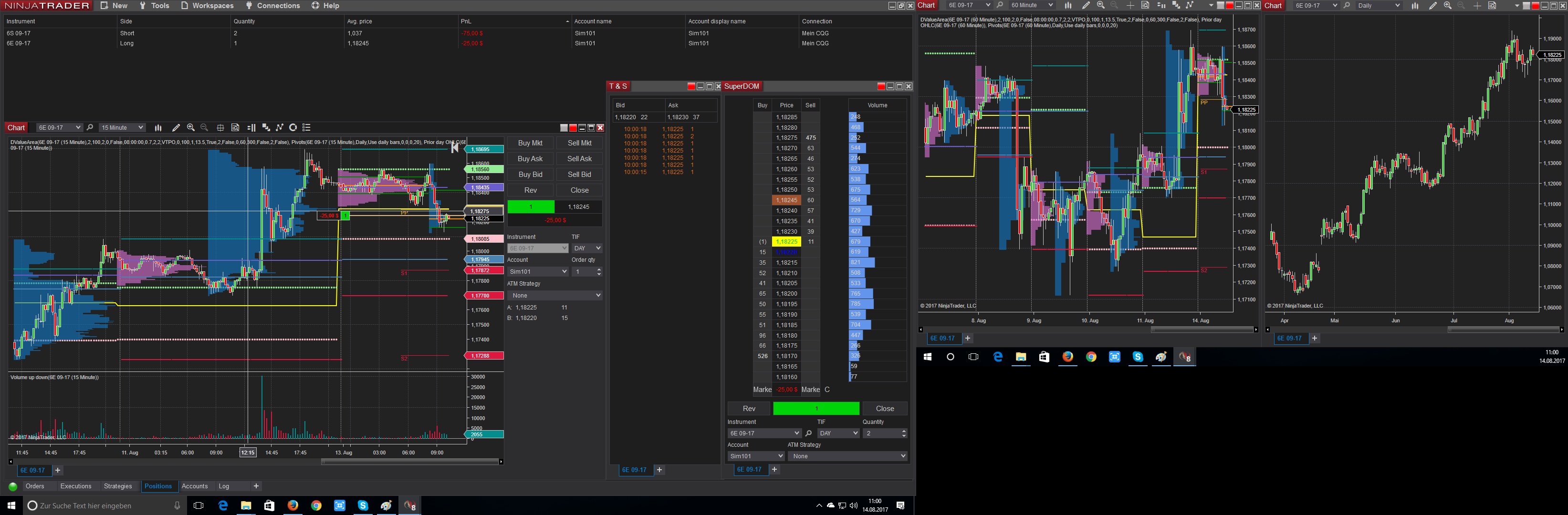Click SuperDOM price row 1,18245
Screen dimensions: 1568x515
pos(786,200)
